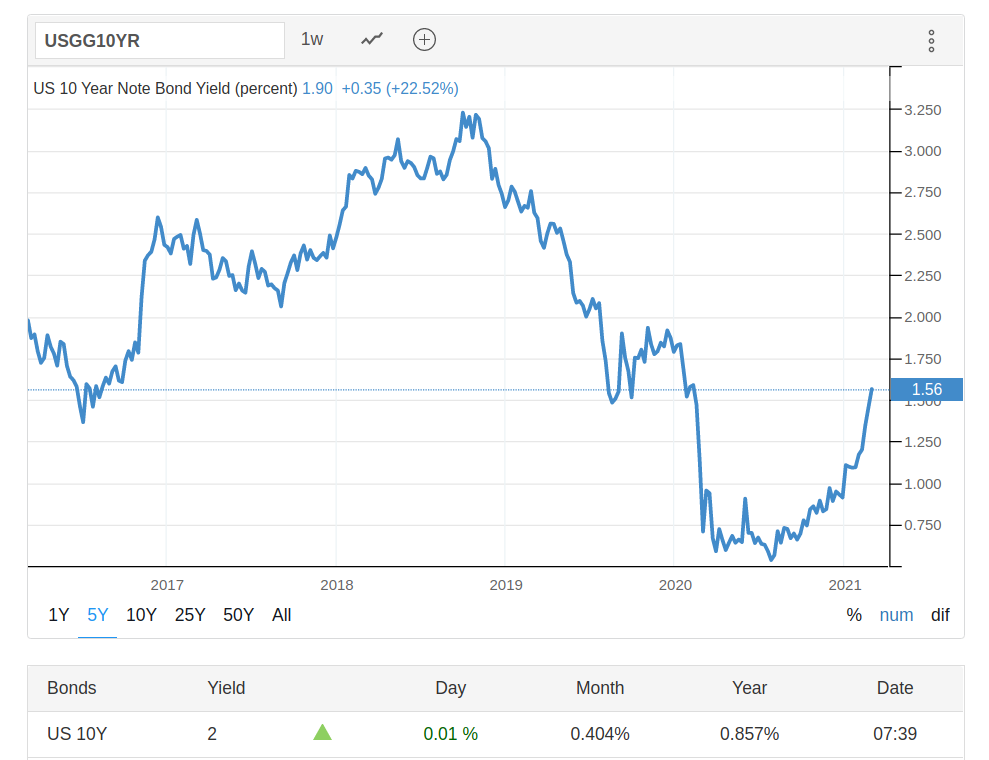989x760 pixels.
Task: Toggle num scale mode
Action: point(896,615)
